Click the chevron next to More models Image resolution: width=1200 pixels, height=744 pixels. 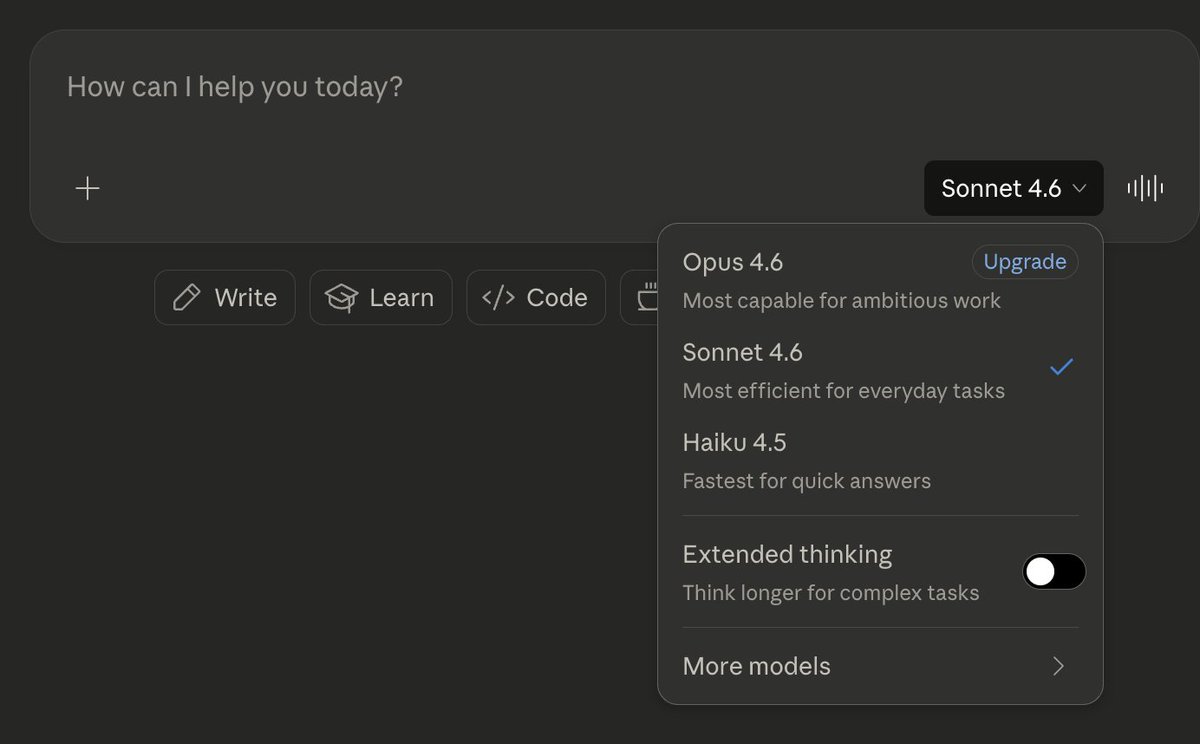pyautogui.click(x=1059, y=666)
